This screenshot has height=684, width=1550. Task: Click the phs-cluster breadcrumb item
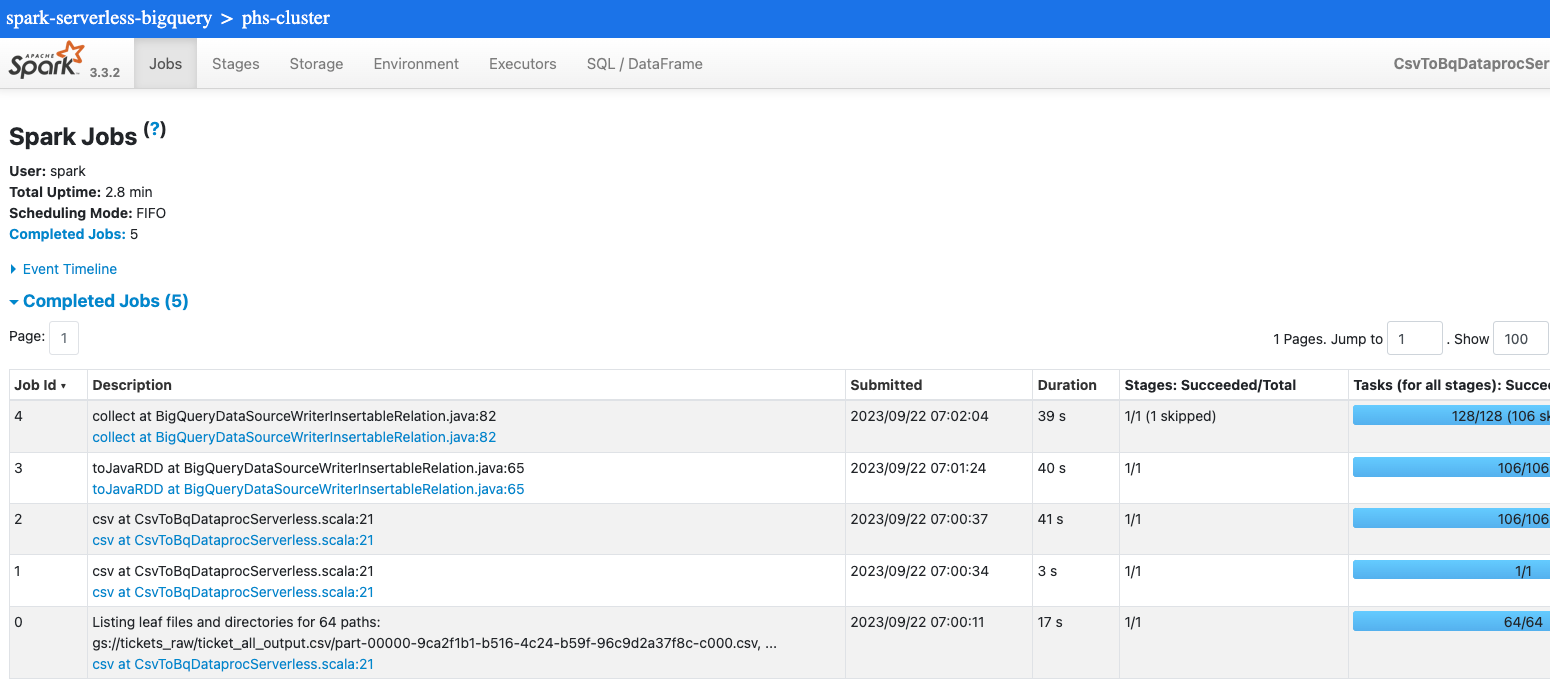[x=284, y=17]
